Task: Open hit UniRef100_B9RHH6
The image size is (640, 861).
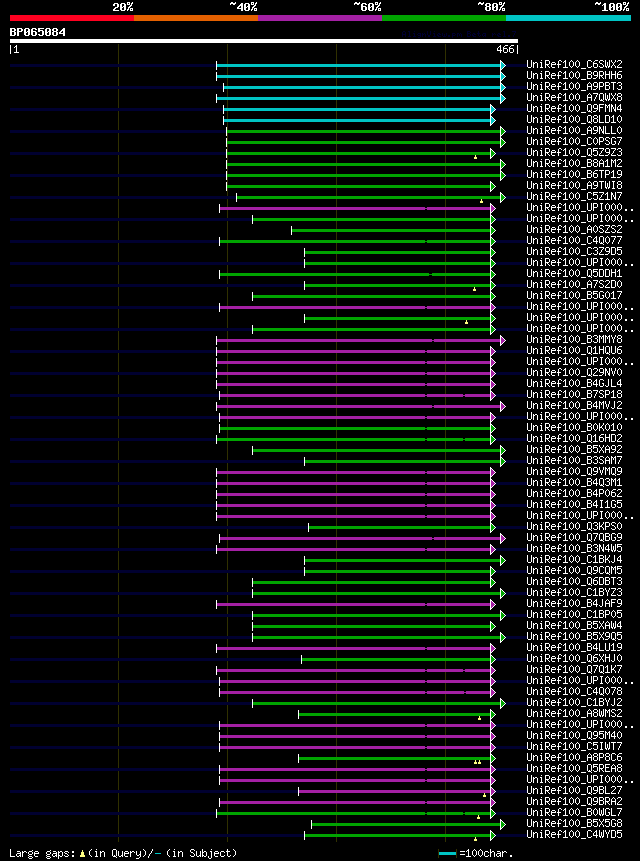Action: coord(574,75)
